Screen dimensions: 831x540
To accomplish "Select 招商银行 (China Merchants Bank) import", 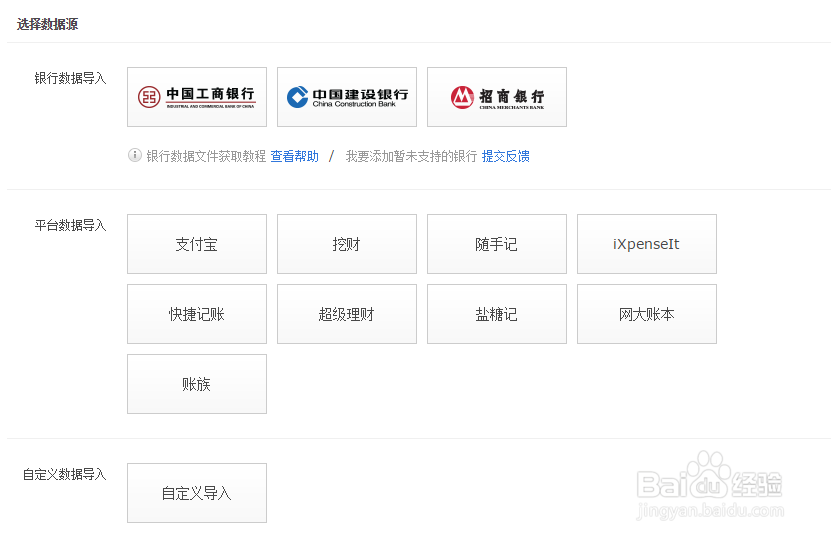I will click(x=497, y=97).
